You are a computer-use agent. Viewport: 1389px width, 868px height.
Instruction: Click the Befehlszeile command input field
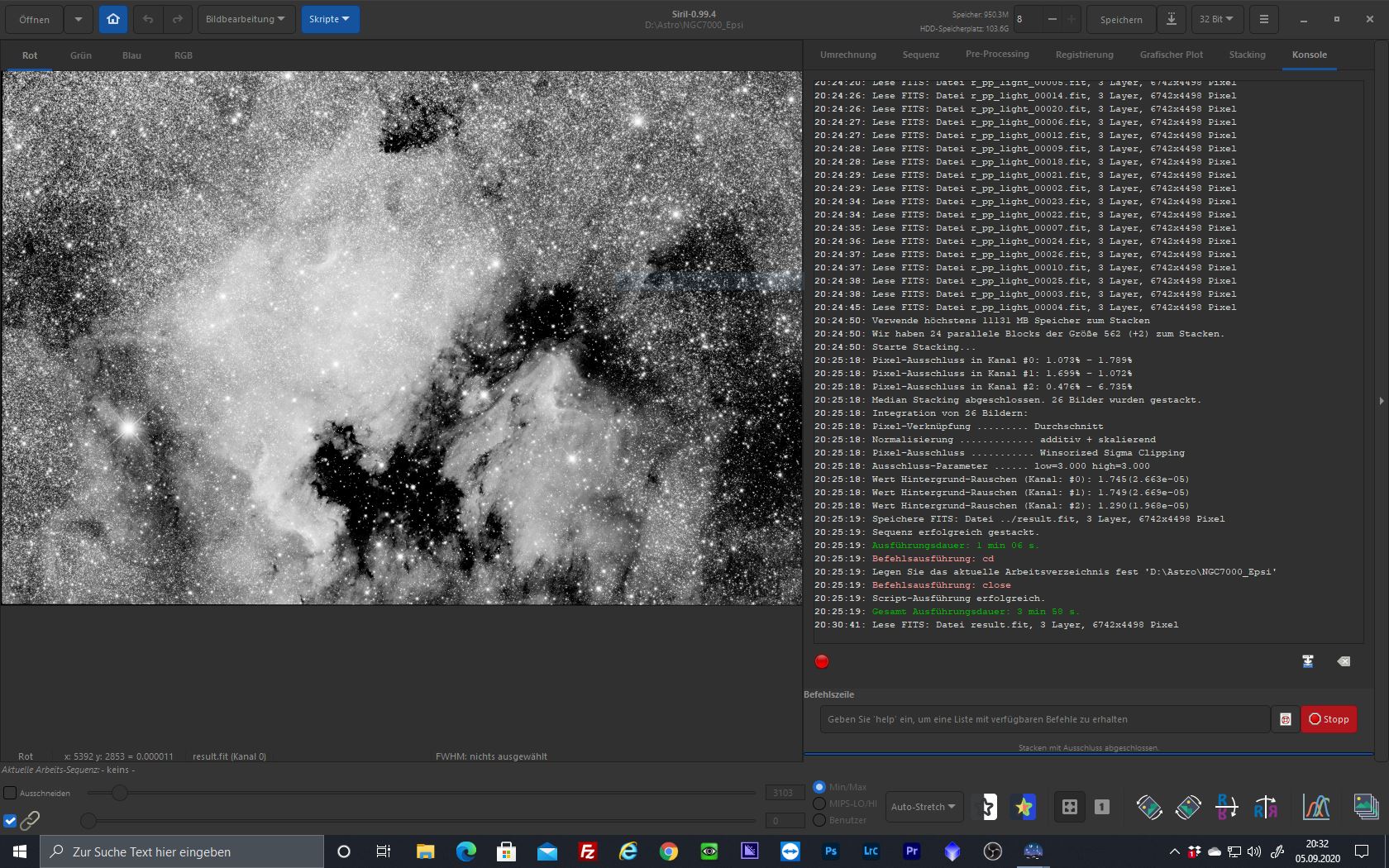1044,719
